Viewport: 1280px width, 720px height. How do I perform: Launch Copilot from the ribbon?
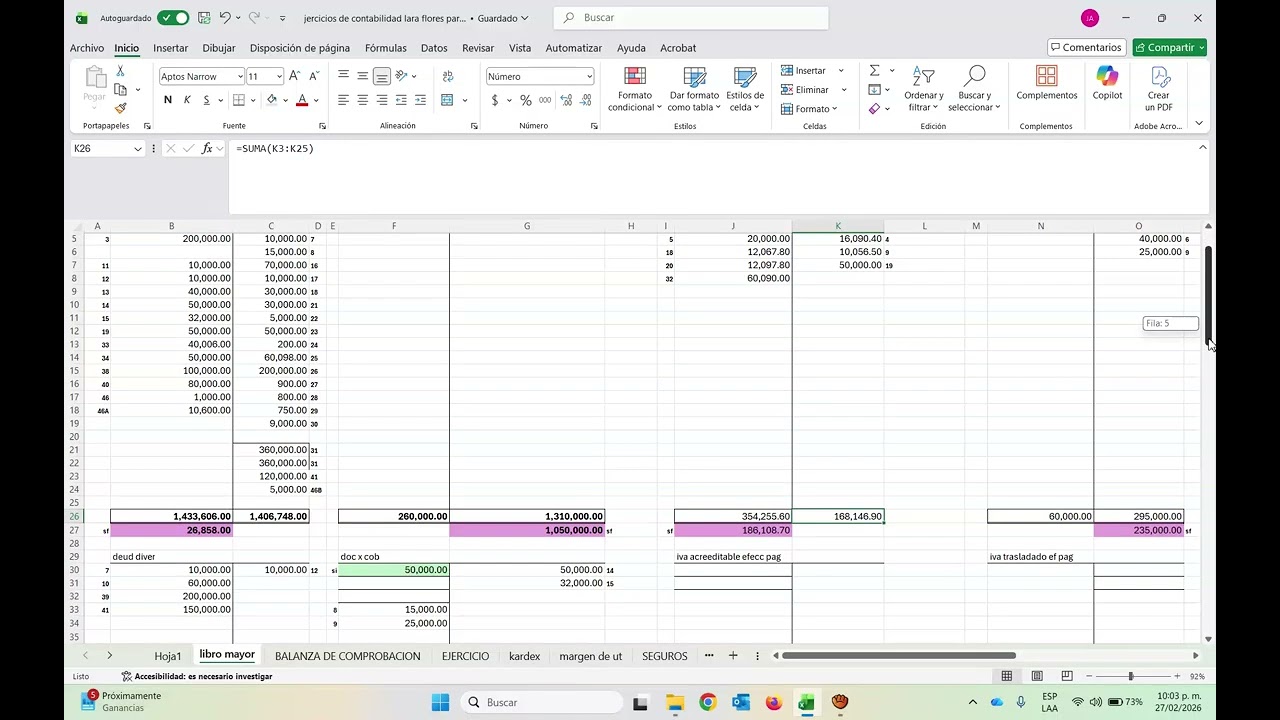[1107, 85]
